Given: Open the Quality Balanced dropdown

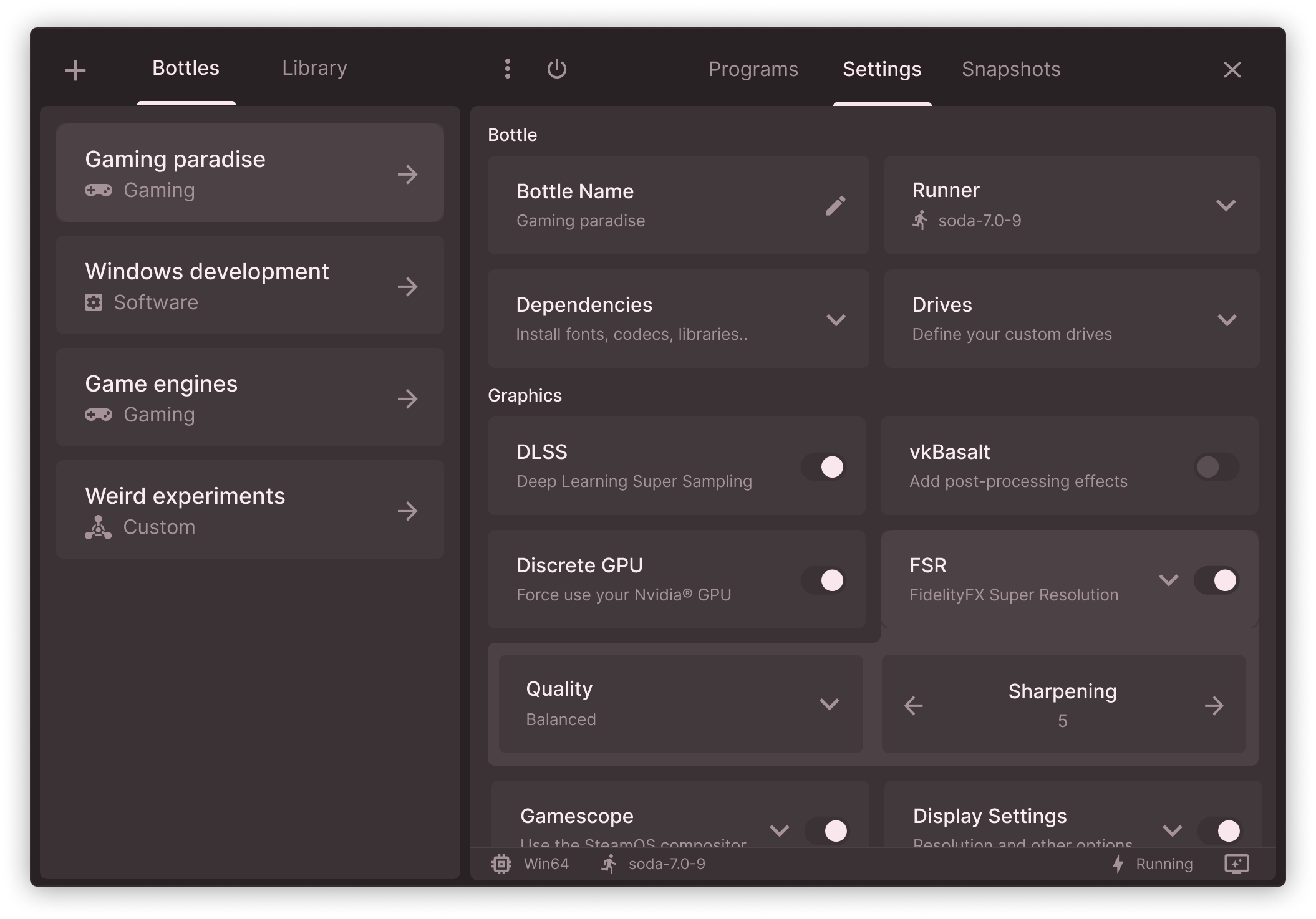Looking at the screenshot, I should pos(829,704).
